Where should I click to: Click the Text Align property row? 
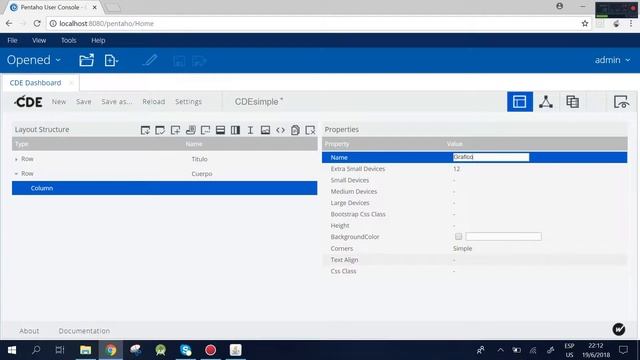click(474, 260)
